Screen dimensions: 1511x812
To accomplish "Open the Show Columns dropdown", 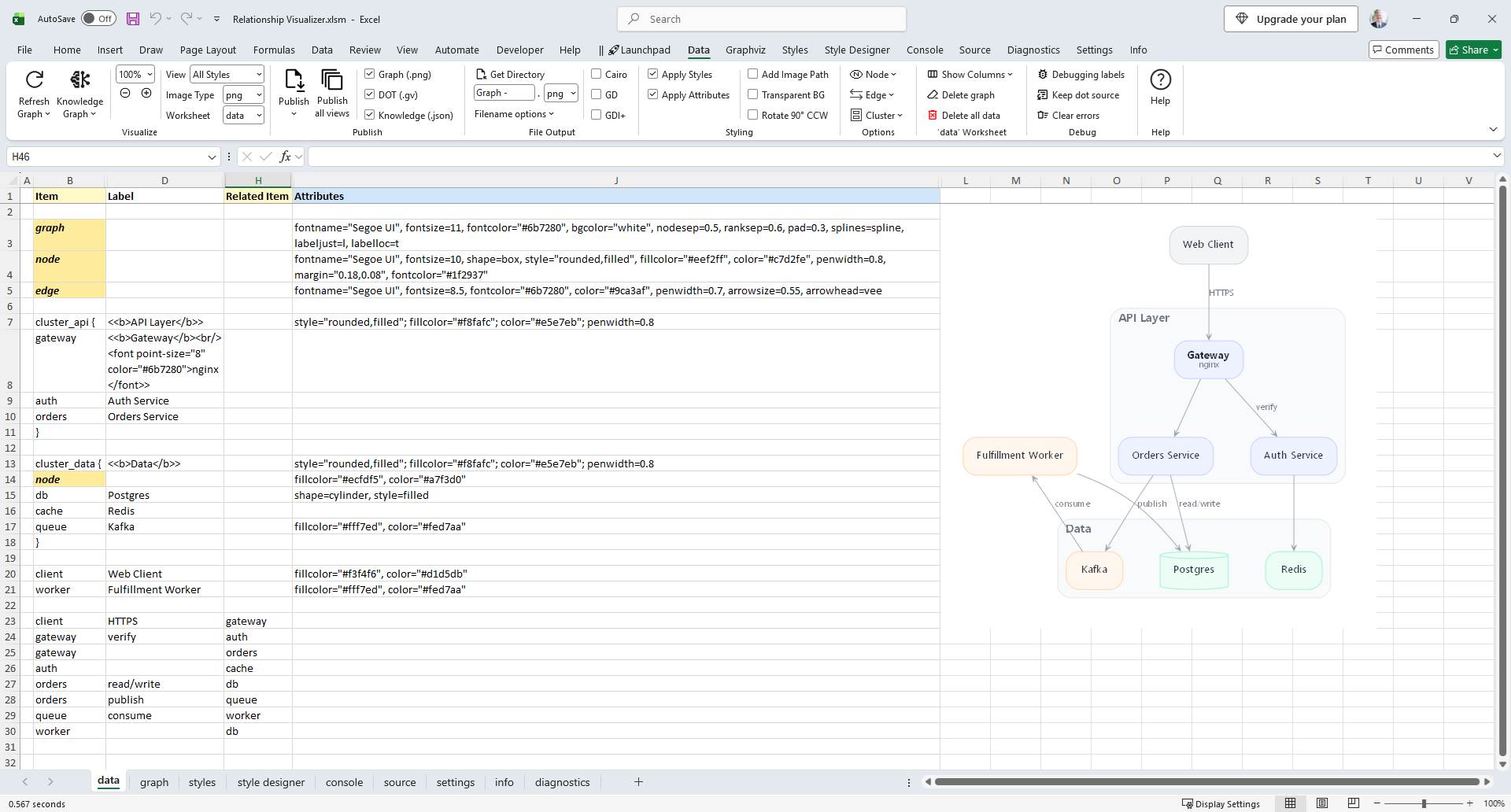I will [x=970, y=74].
